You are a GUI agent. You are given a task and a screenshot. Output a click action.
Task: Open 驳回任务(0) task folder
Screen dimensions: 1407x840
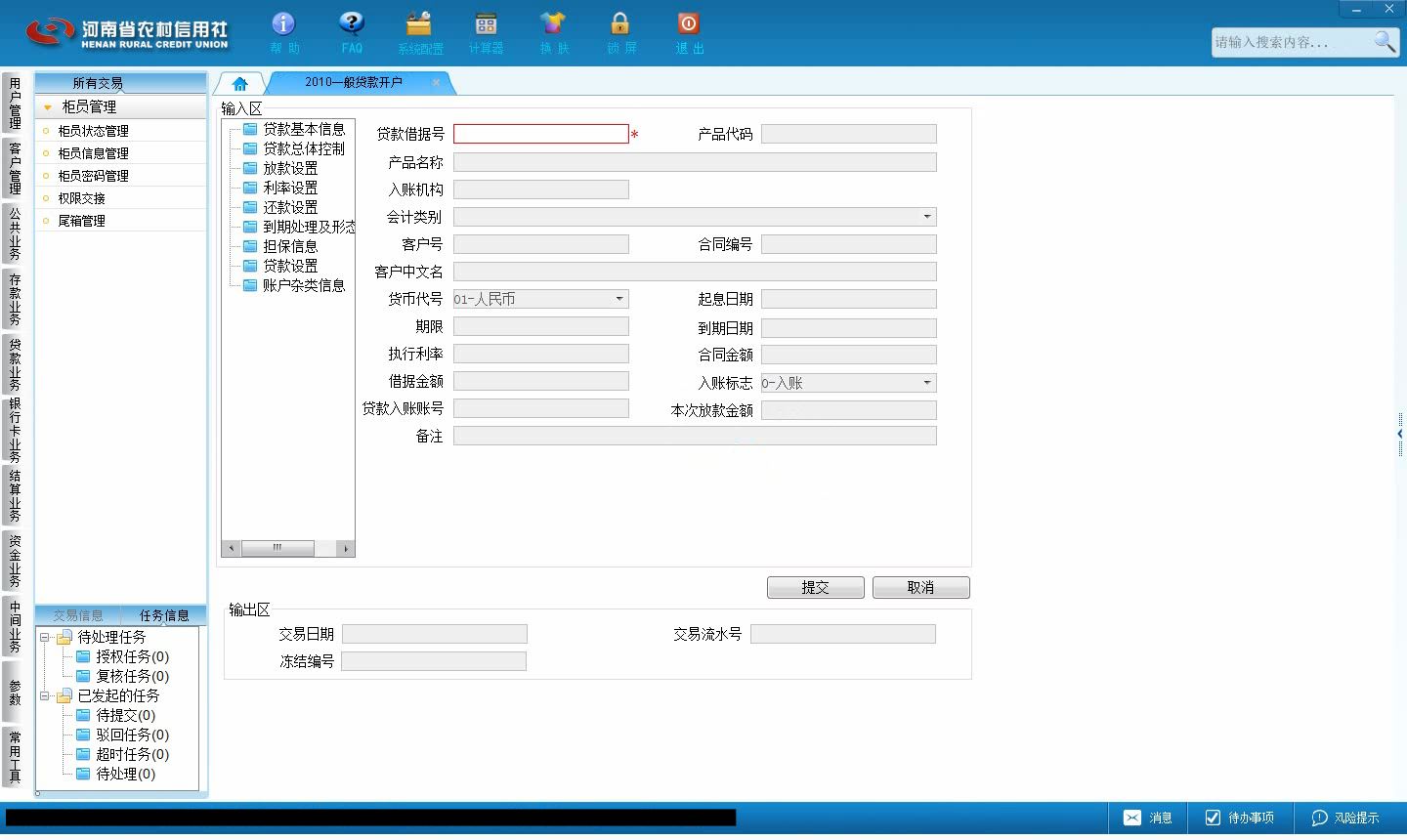tap(122, 735)
